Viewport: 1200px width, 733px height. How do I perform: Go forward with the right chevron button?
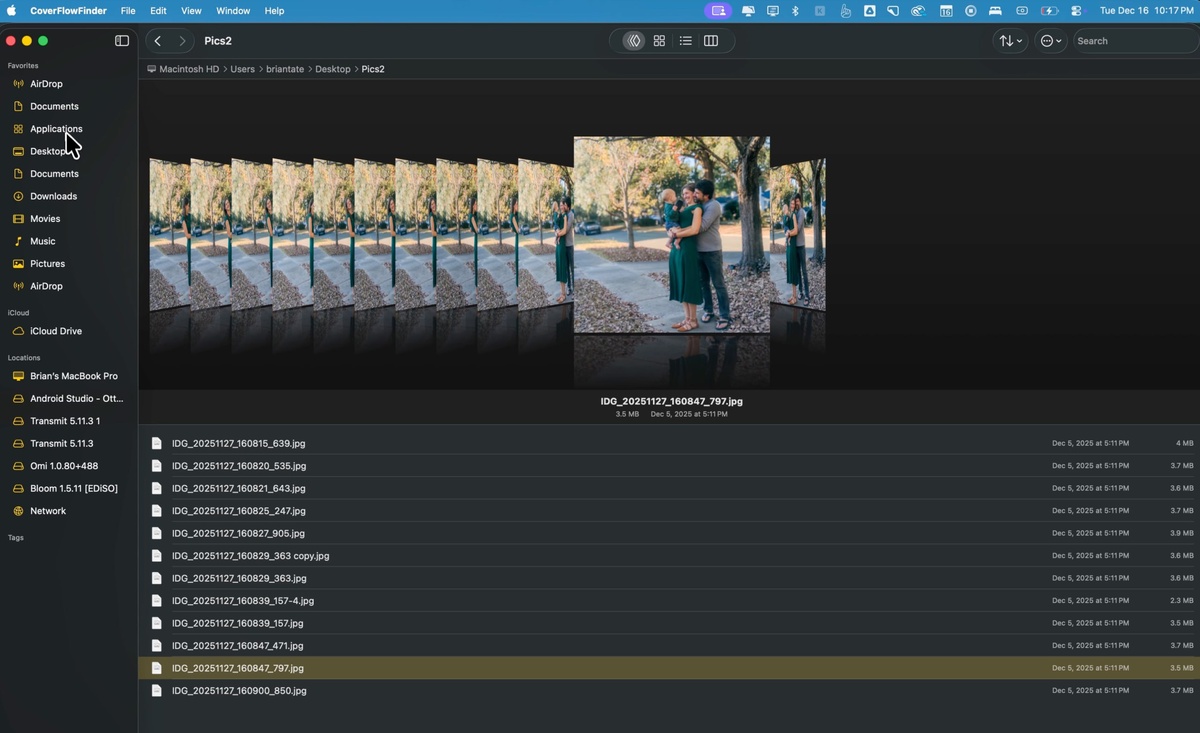[182, 41]
